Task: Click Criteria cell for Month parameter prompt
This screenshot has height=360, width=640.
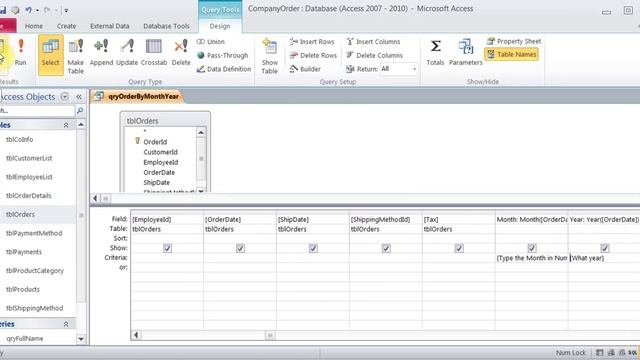Action: 531,258
